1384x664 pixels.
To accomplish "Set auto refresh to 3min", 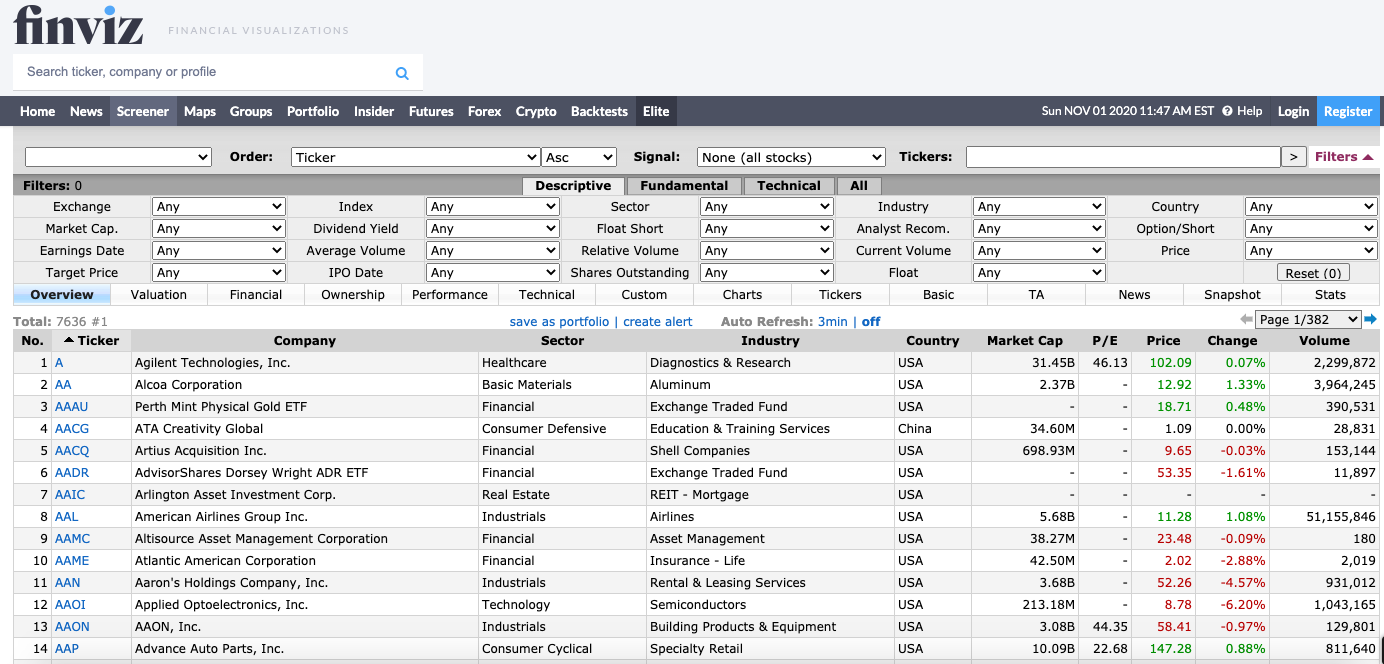I will pos(832,321).
